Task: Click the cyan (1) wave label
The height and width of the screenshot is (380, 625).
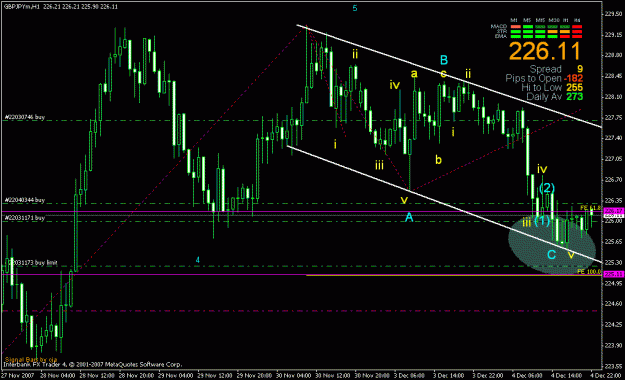Action: point(542,221)
